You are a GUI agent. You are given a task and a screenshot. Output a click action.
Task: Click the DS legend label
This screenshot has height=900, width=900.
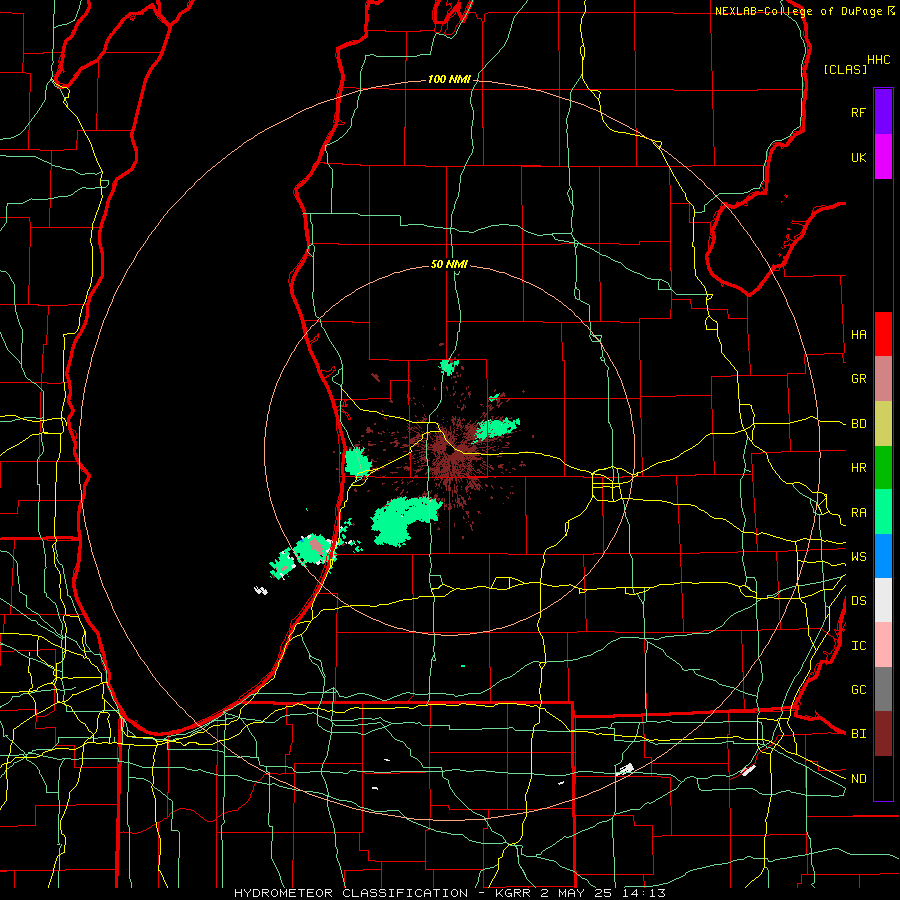click(858, 601)
